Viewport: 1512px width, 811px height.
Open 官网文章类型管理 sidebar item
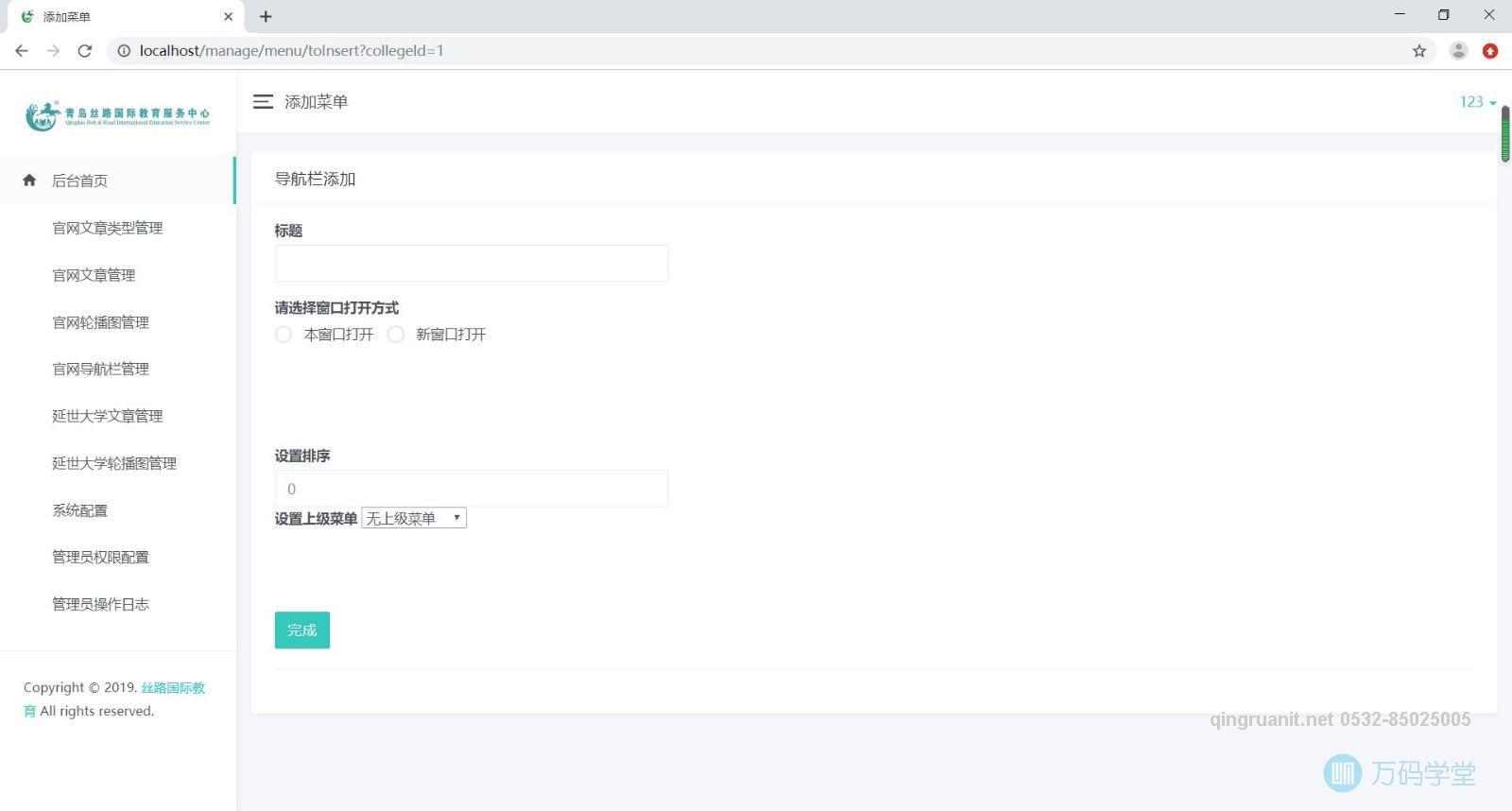click(108, 228)
